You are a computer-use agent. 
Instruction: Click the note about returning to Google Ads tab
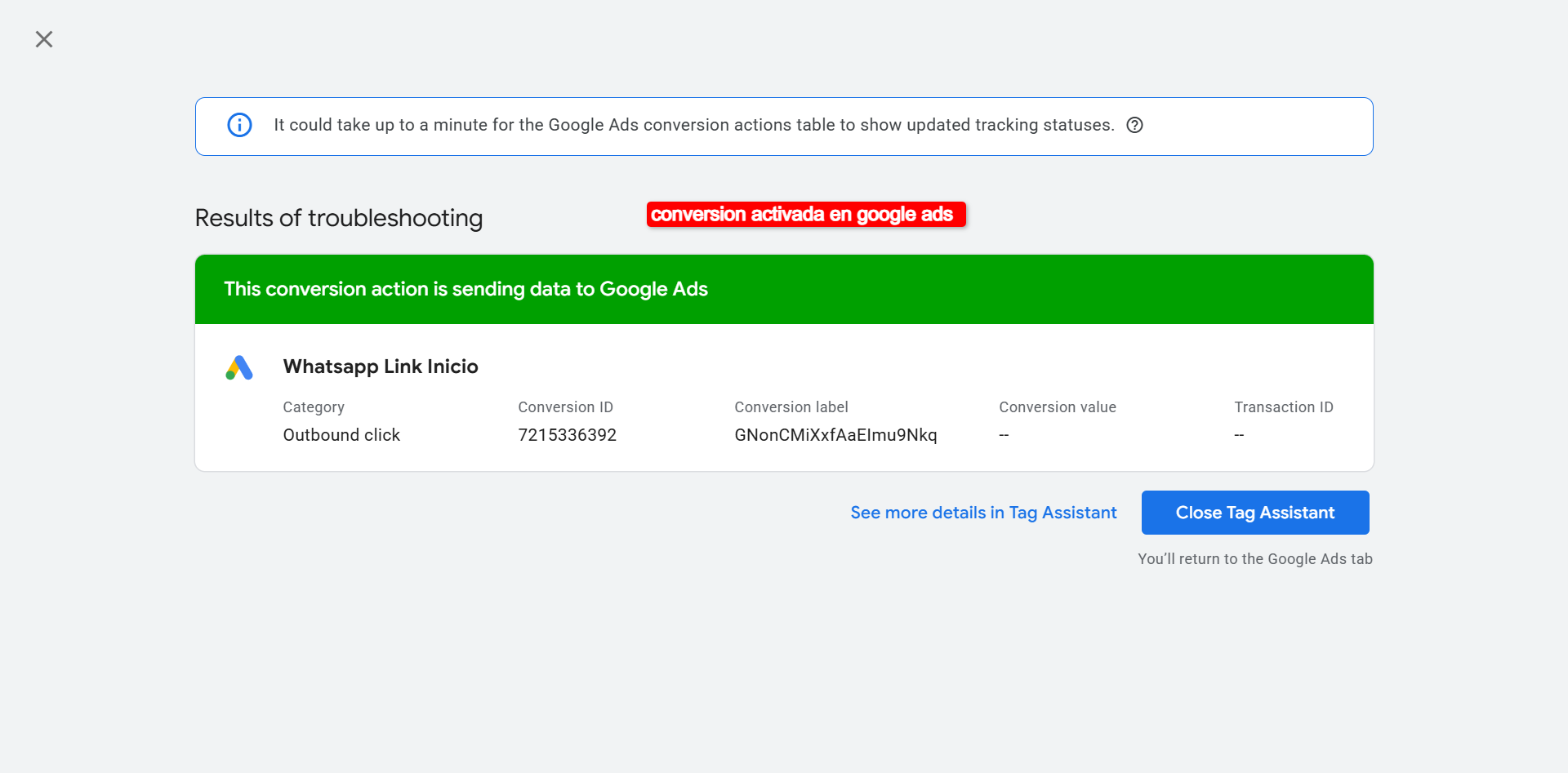tap(1255, 559)
